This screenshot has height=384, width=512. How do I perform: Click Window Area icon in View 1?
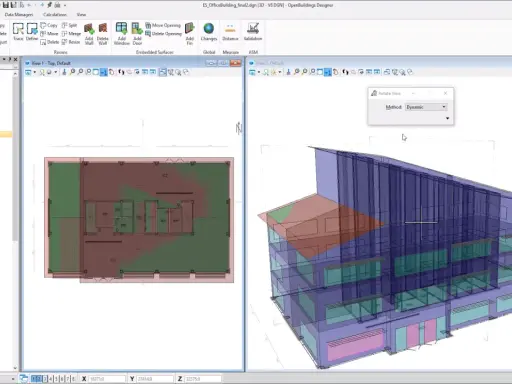[x=88, y=72]
